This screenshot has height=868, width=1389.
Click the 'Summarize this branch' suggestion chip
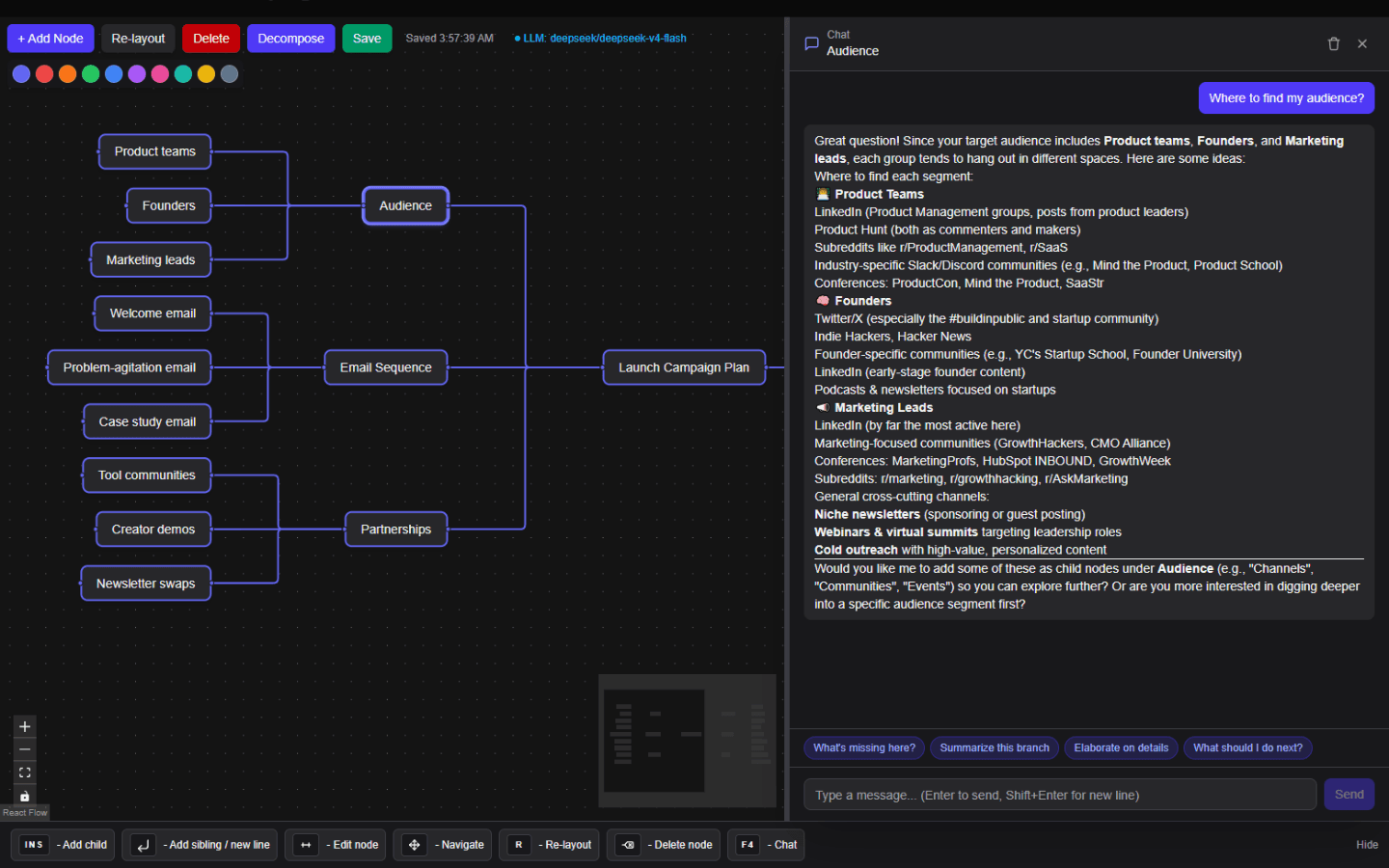[994, 748]
